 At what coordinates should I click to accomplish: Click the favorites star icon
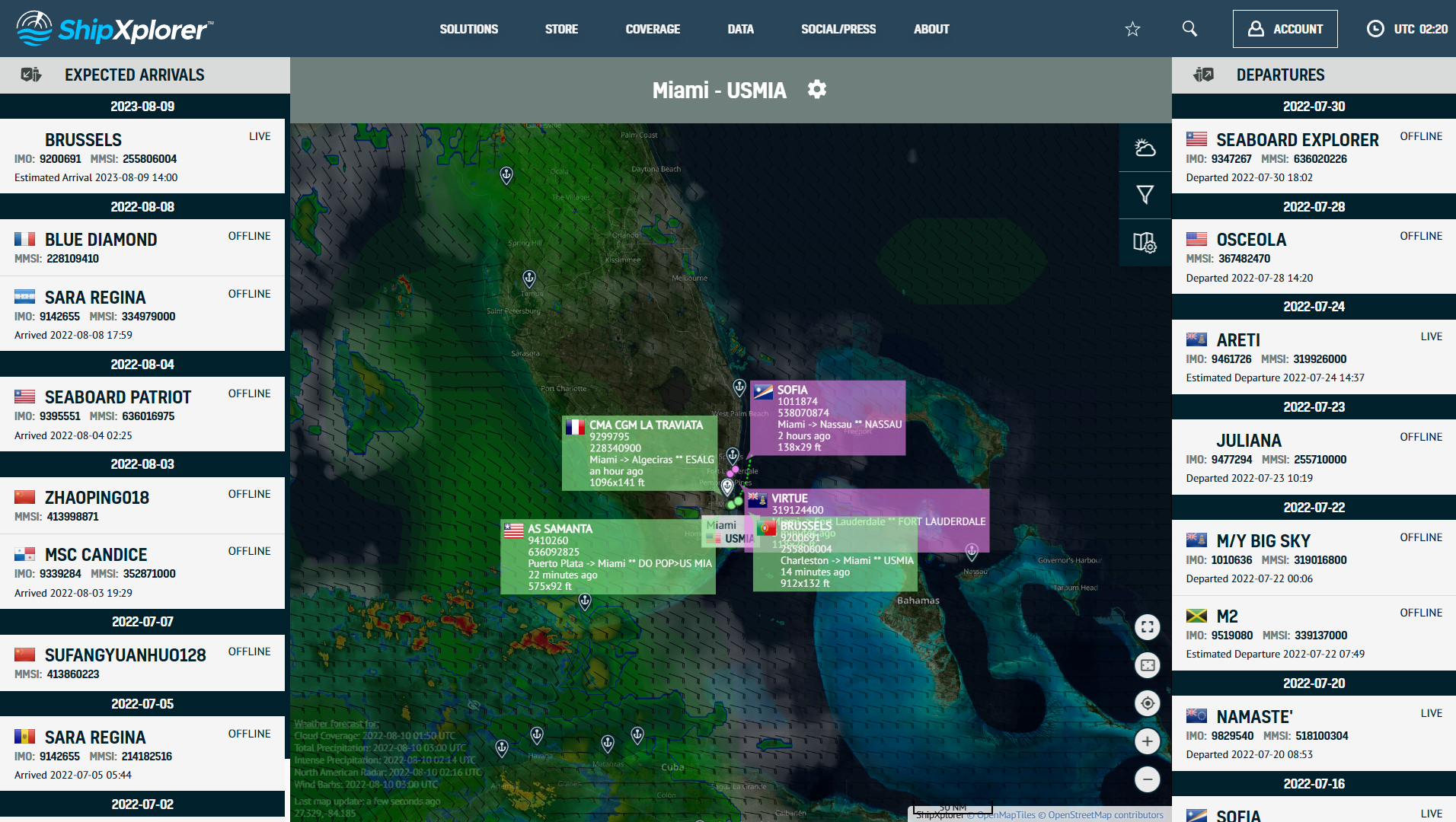1132,29
